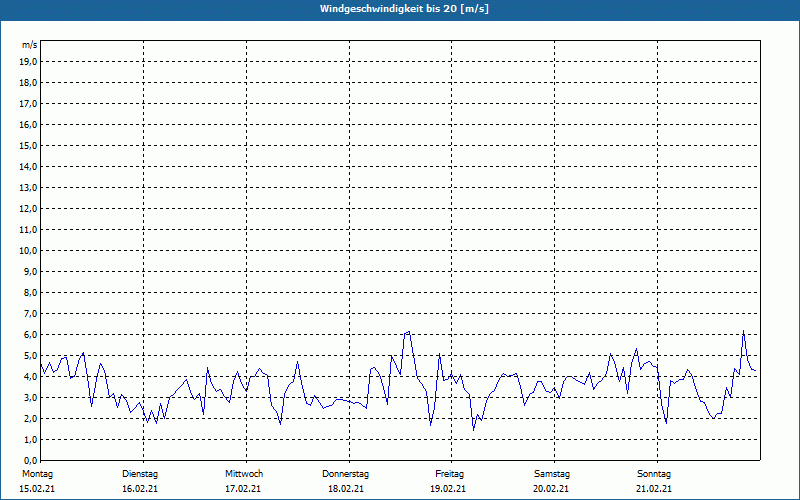The width and height of the screenshot is (800, 500).
Task: Click the 3,0 y-axis label
Action: click(30, 397)
